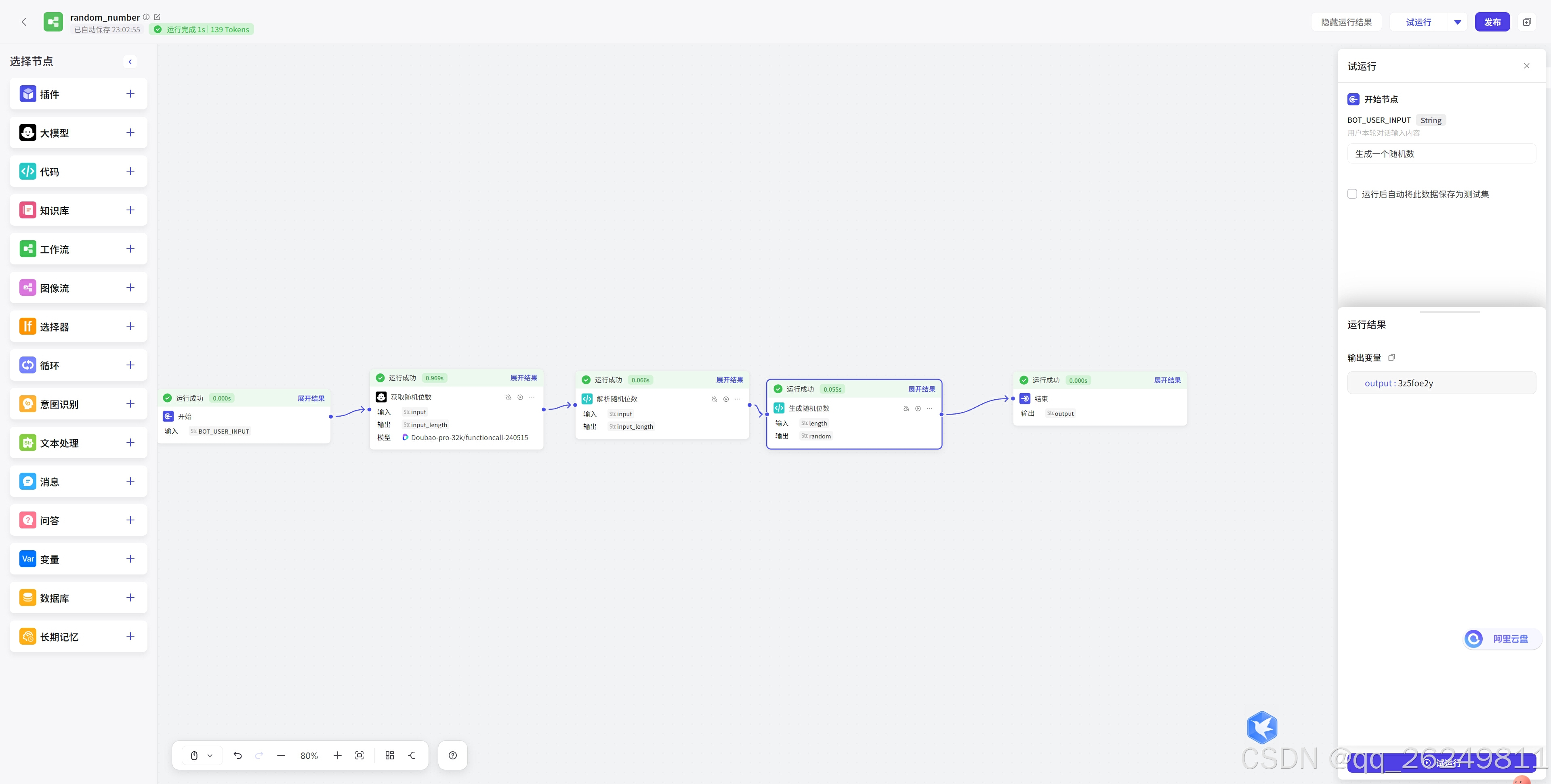Click edit pencil next to random_number
1551x784 pixels.
(x=157, y=17)
